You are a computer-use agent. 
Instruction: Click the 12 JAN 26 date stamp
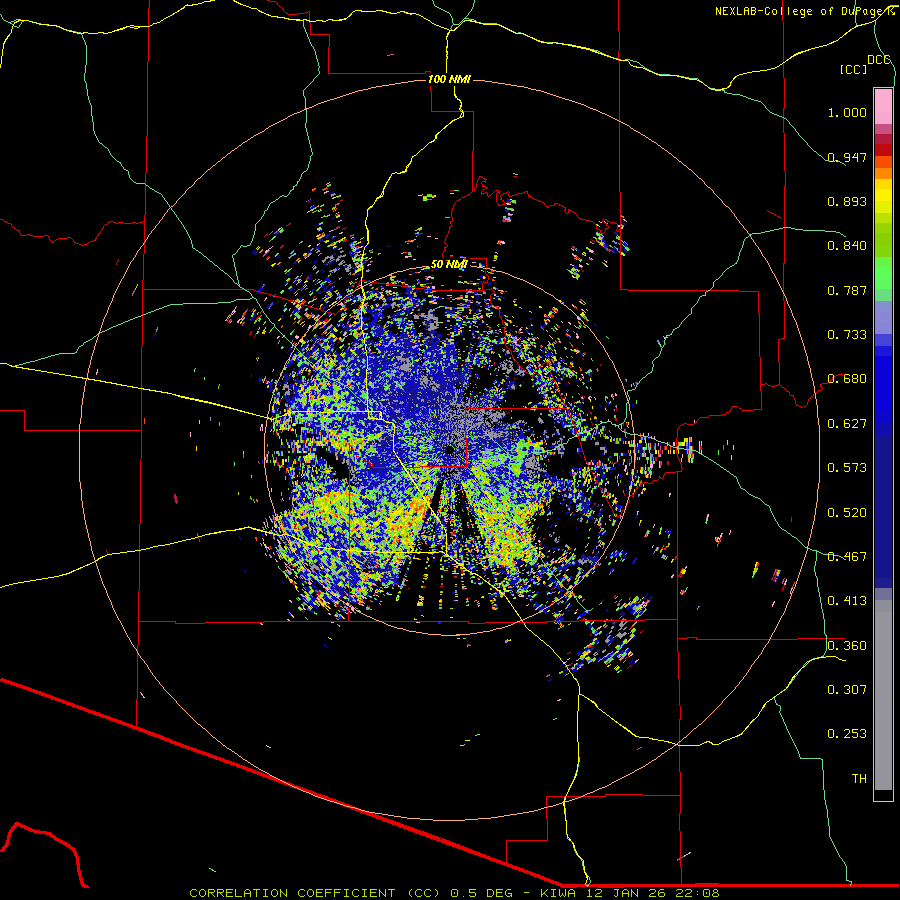[627, 893]
